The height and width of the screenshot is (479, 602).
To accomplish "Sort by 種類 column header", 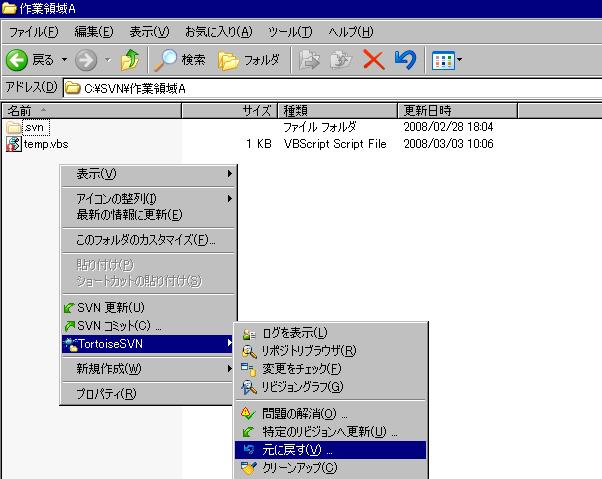I will pos(337,111).
